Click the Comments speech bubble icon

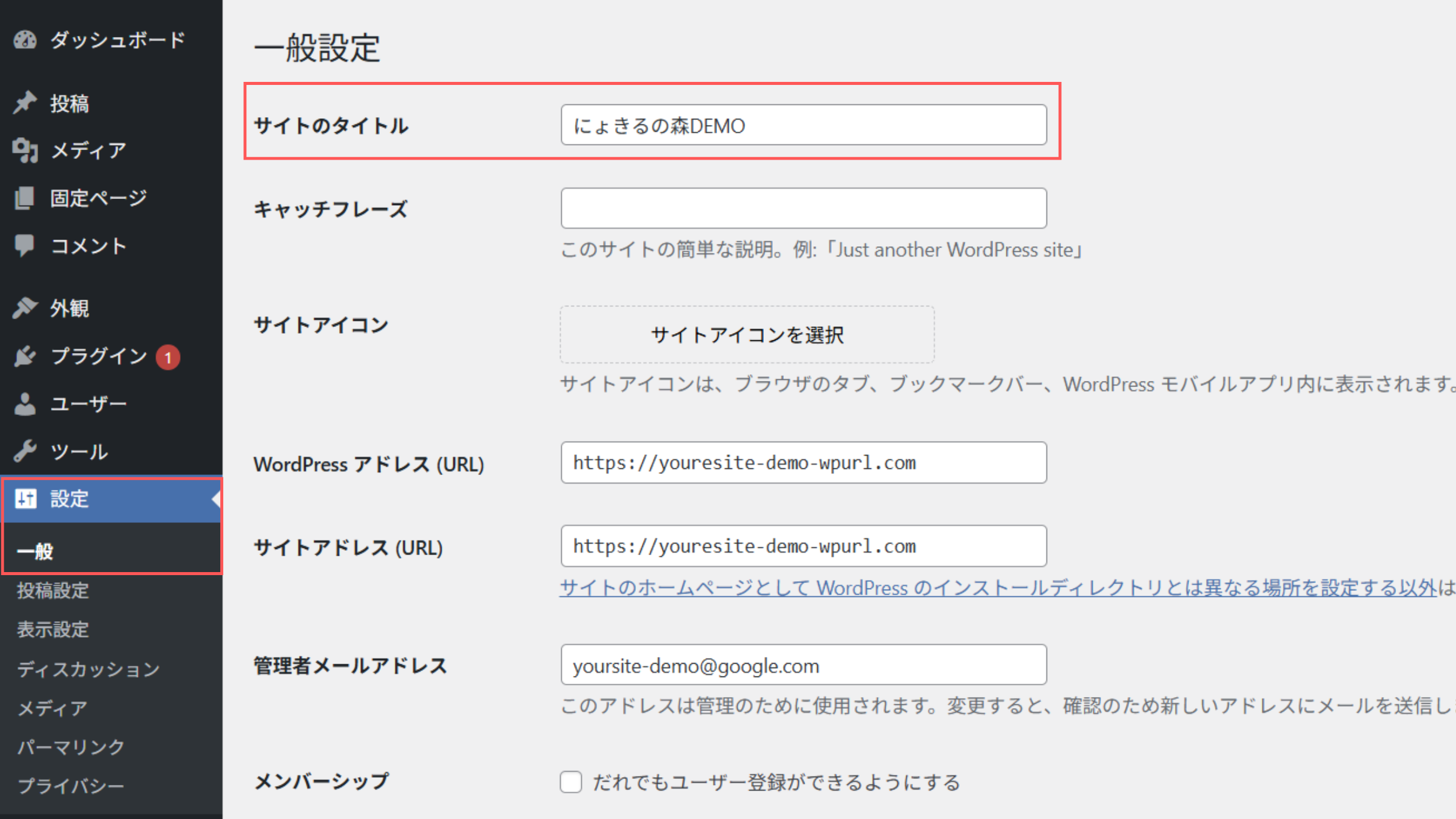pyautogui.click(x=25, y=245)
